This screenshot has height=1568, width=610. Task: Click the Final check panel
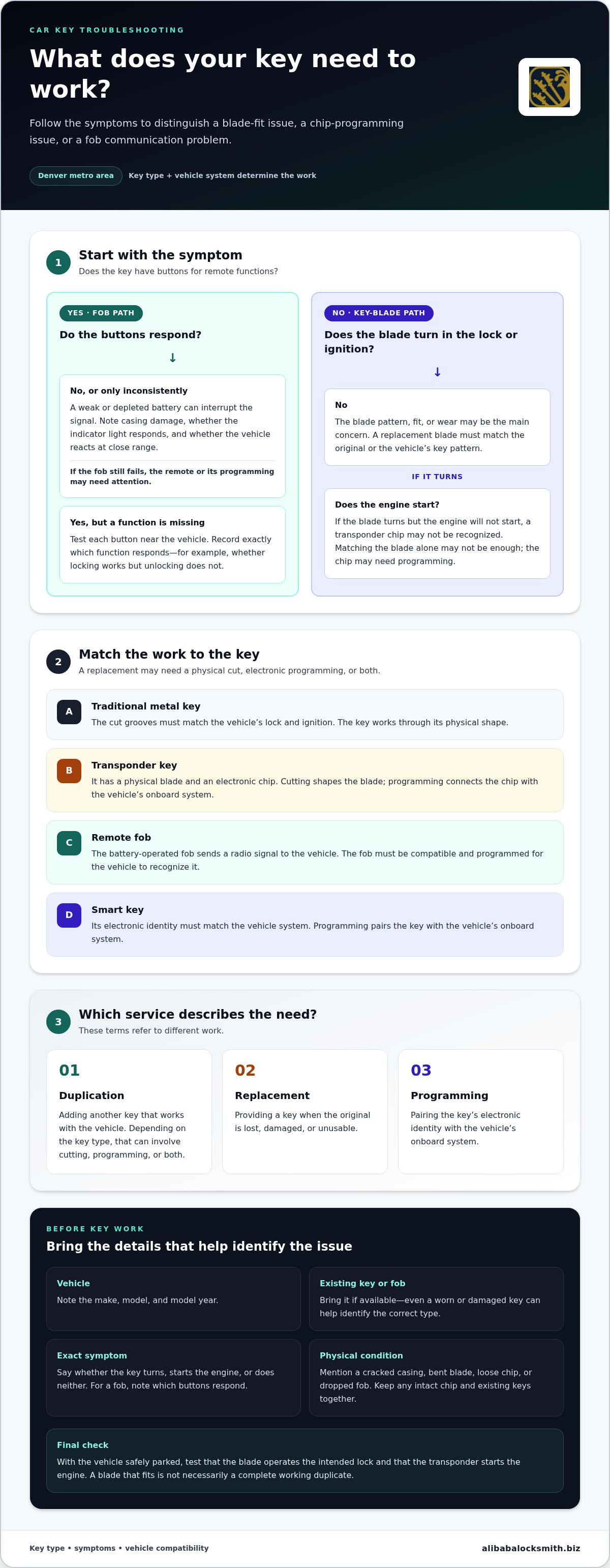pos(304,1460)
